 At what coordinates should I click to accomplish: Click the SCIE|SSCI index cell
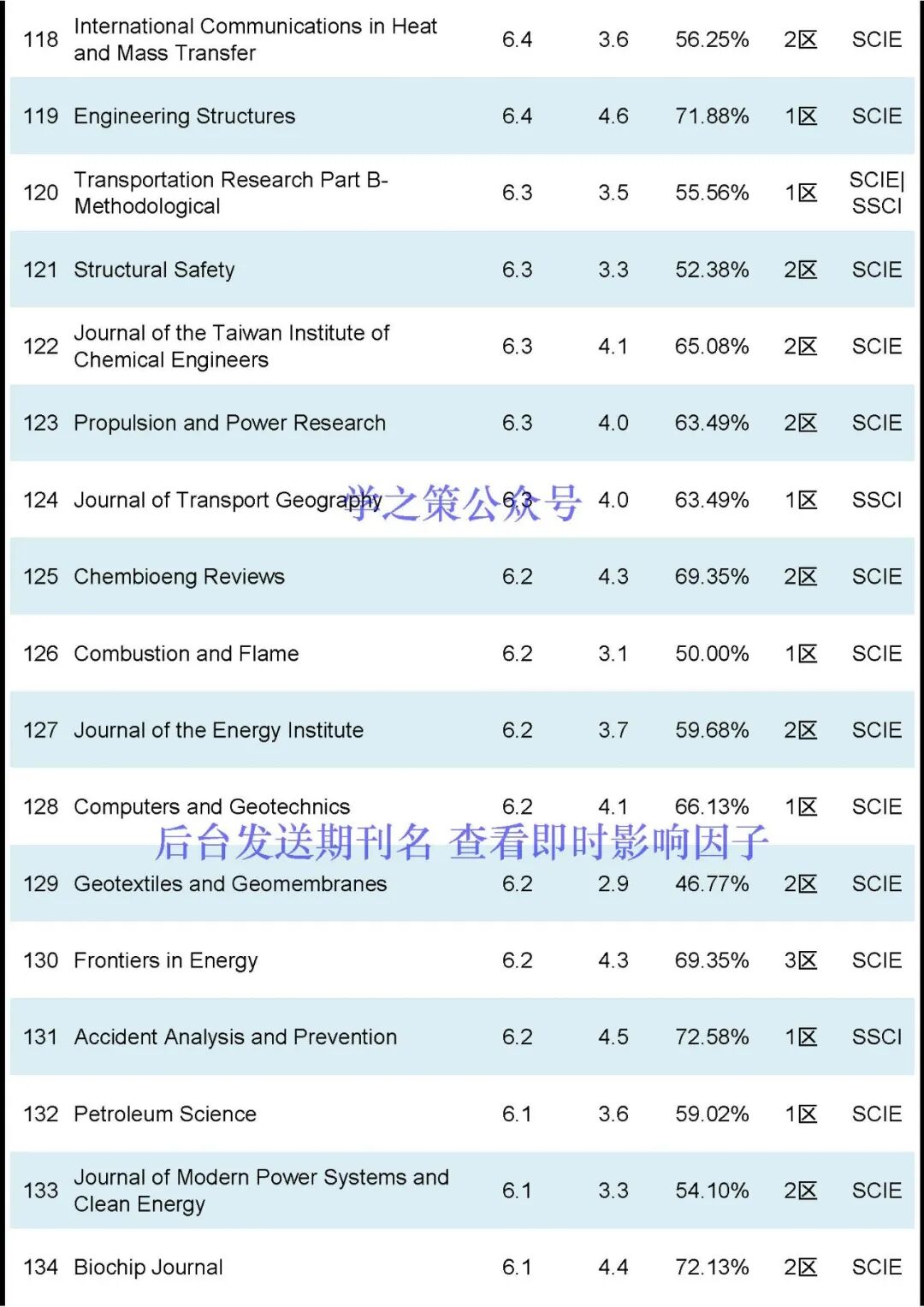pyautogui.click(x=876, y=193)
